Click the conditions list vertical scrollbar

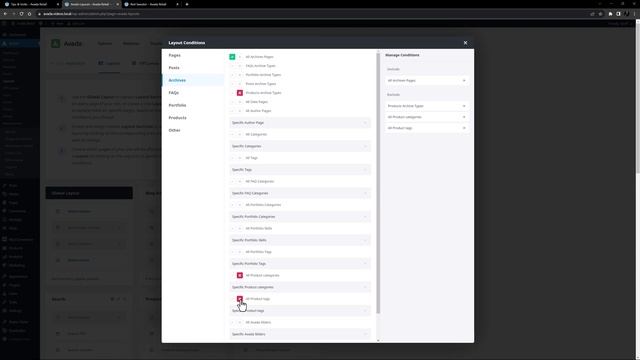coord(378,183)
